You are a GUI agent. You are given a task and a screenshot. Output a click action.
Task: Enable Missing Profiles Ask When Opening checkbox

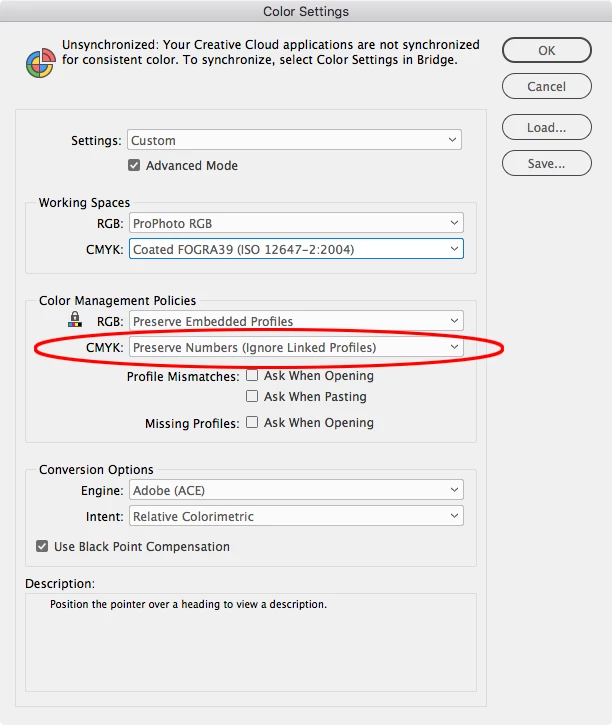click(252, 422)
